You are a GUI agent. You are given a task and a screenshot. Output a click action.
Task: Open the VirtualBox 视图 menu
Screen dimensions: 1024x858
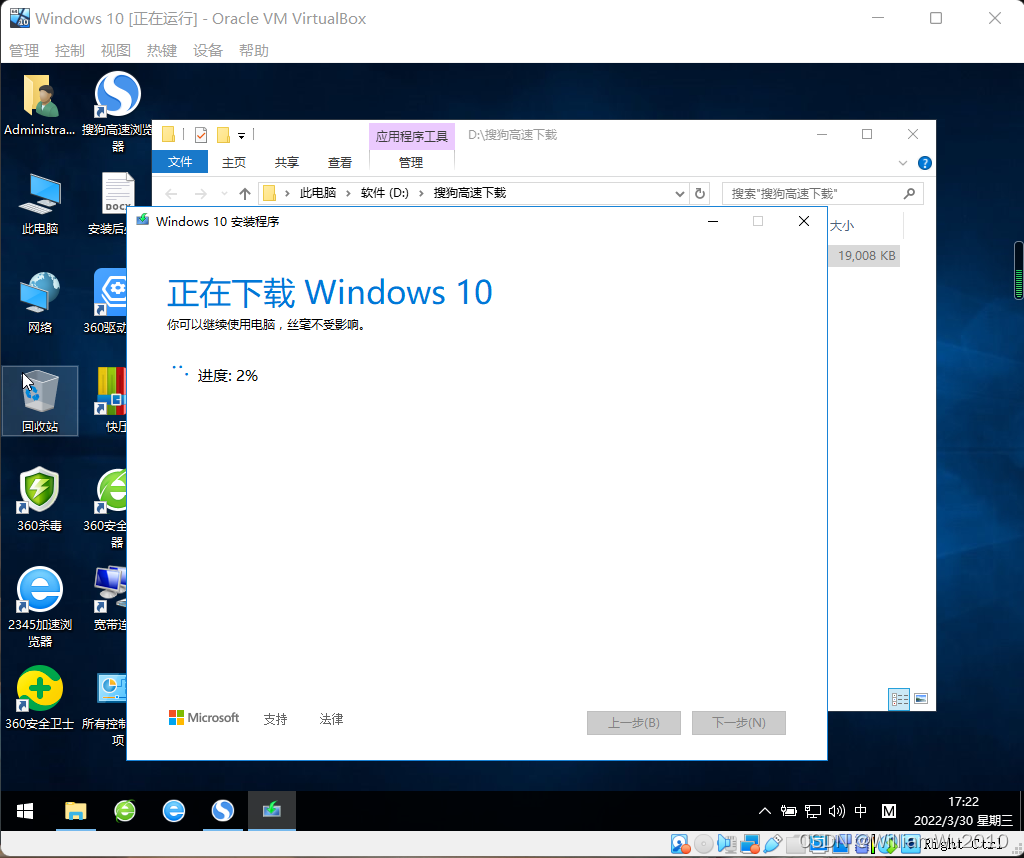(x=116, y=50)
